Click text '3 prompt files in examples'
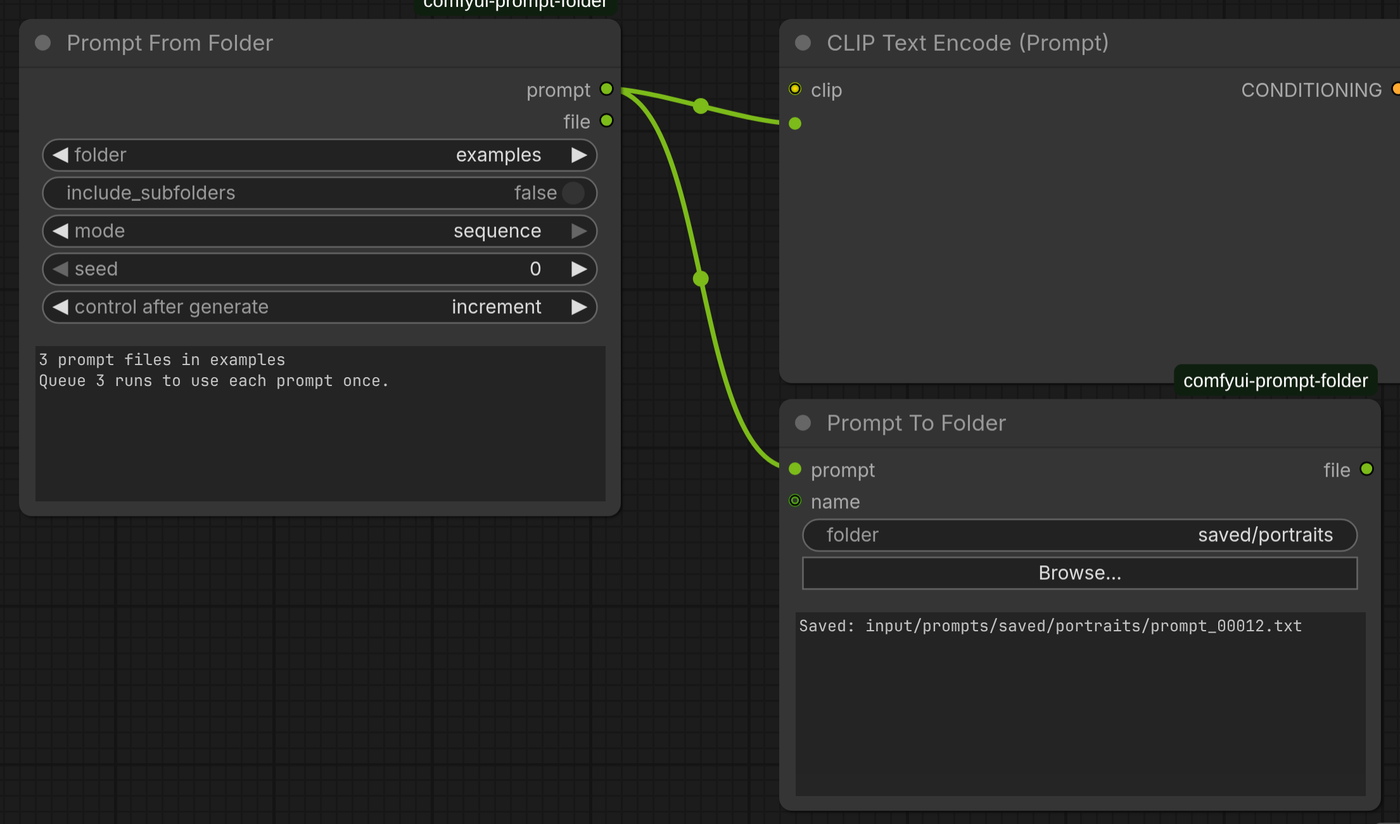This screenshot has width=1400, height=824. (x=162, y=360)
